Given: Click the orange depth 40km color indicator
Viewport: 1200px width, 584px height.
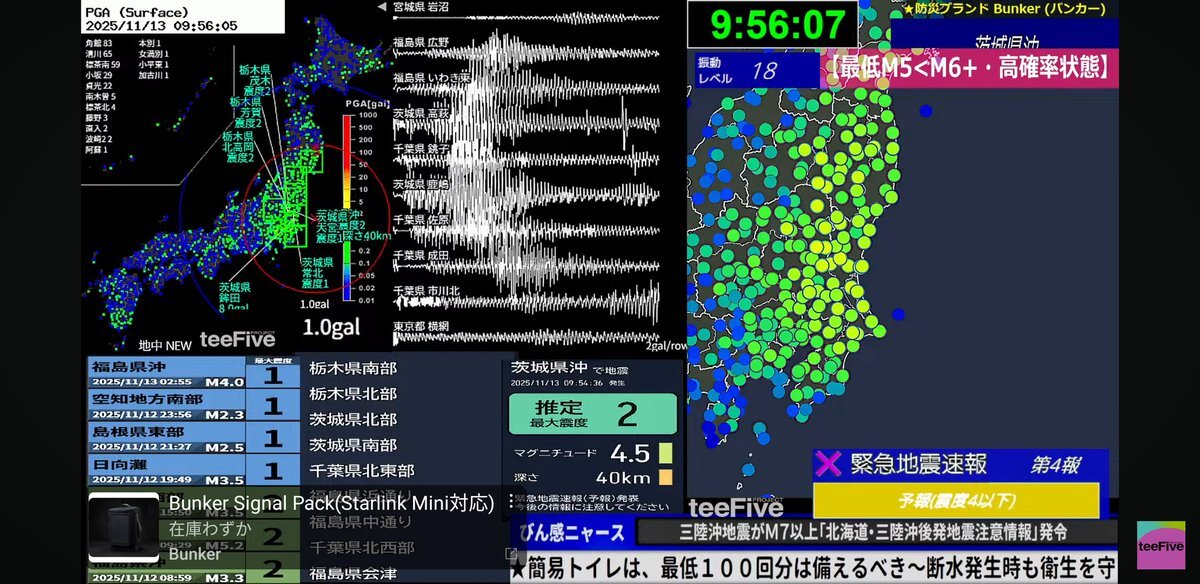Looking at the screenshot, I should (x=665, y=477).
